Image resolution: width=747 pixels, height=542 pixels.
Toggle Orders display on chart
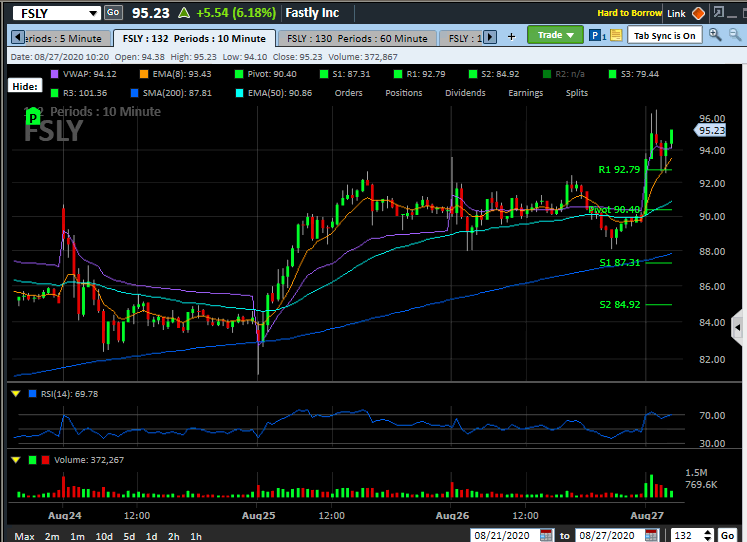348,93
